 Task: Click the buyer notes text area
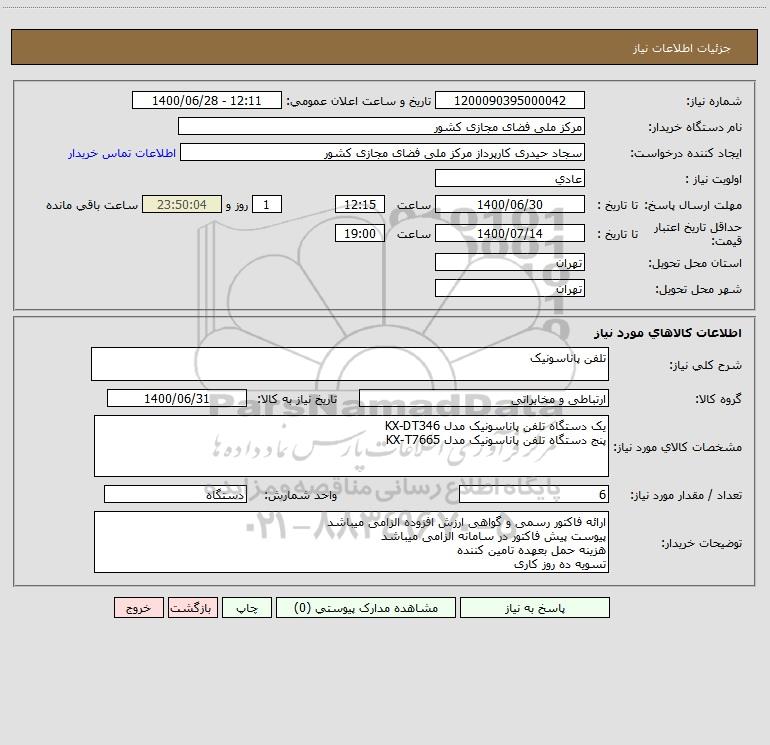pyautogui.click(x=351, y=542)
